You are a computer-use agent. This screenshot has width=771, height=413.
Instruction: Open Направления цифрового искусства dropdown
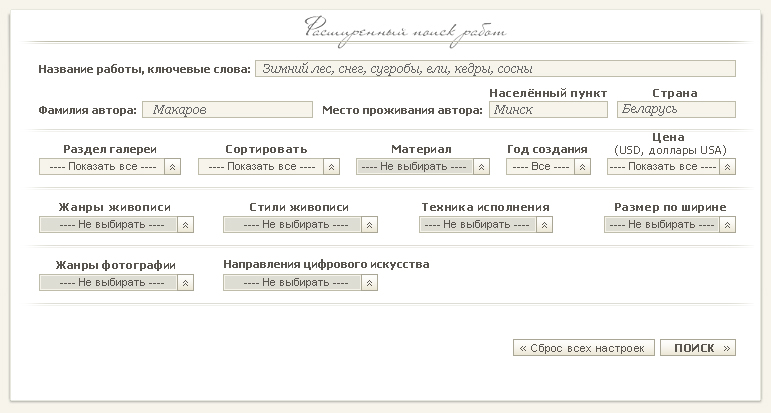[x=300, y=283]
